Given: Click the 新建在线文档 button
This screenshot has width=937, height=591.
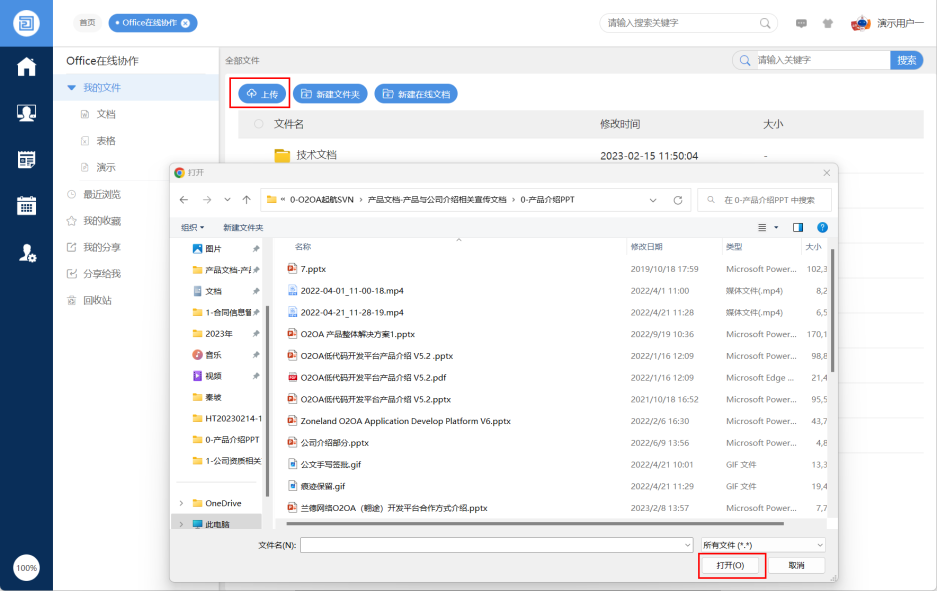Looking at the screenshot, I should [x=415, y=94].
